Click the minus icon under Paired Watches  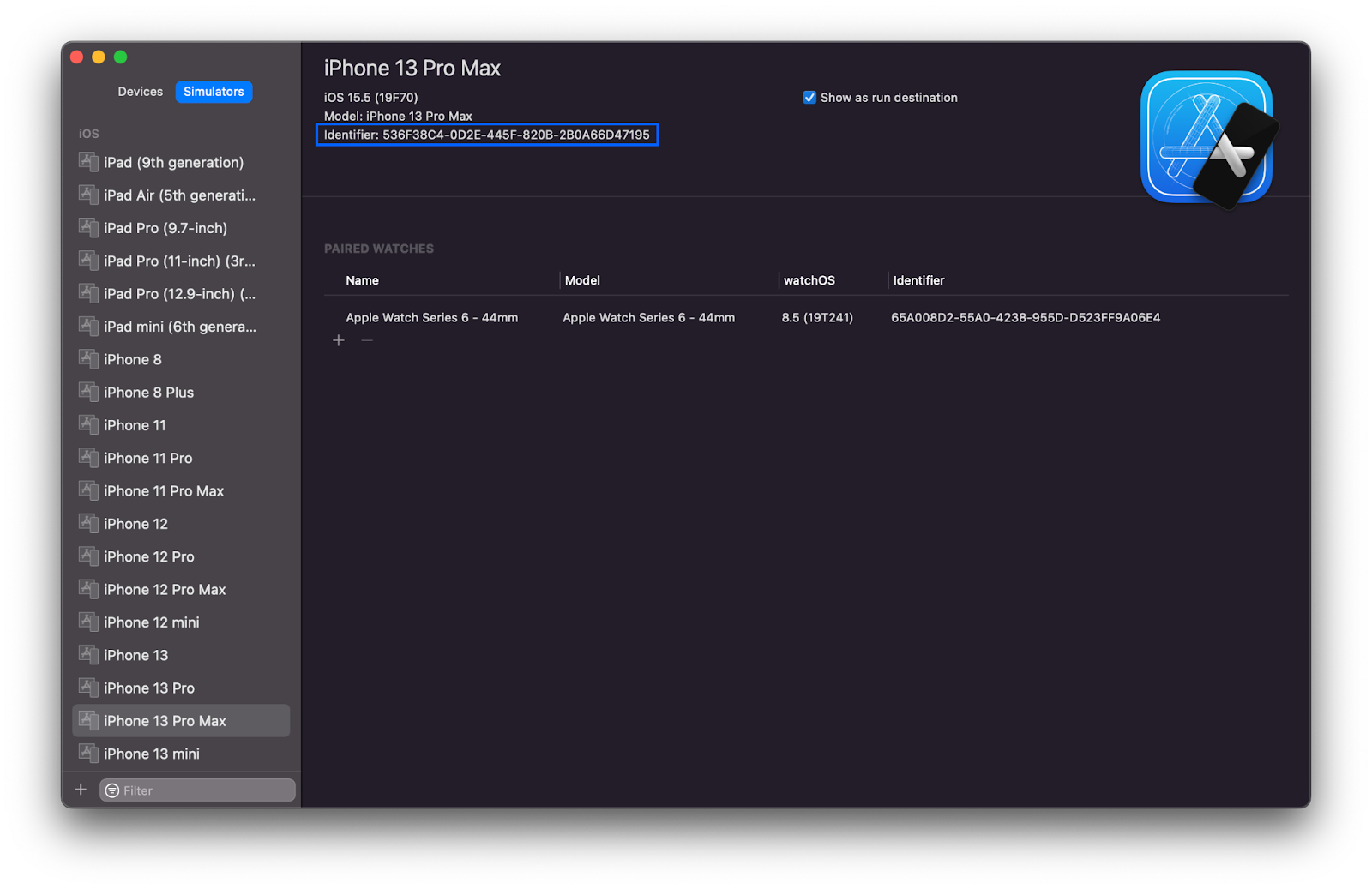tap(367, 340)
